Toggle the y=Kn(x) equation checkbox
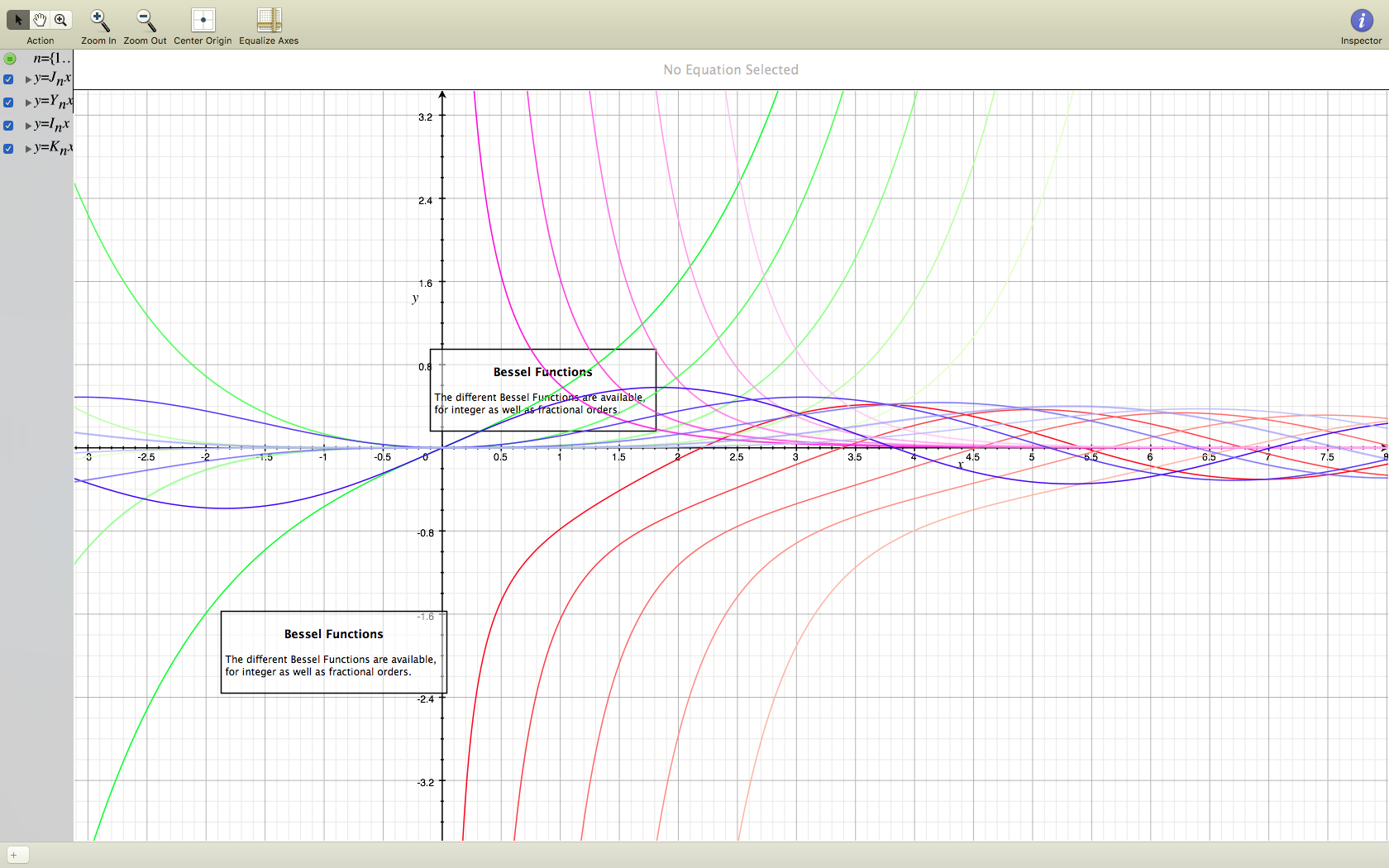 coord(8,149)
